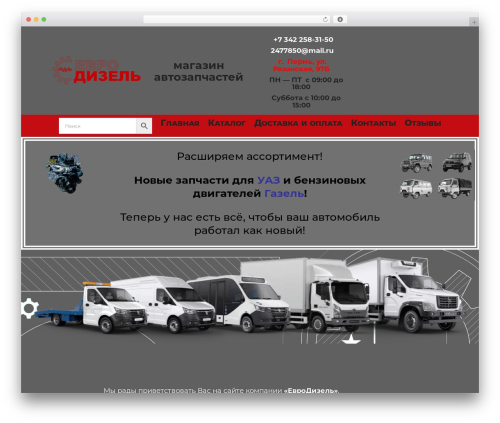This screenshot has height=423, width=500.
Task: Click the browser address bar
Action: point(237,20)
